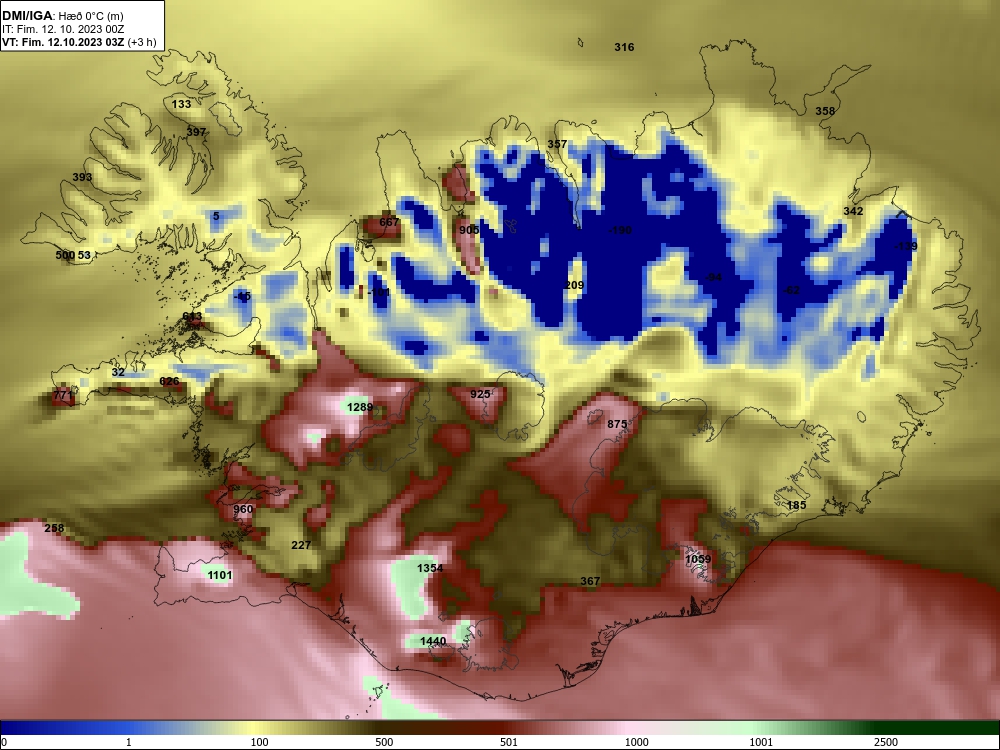Click the legend label 501
This screenshot has width=1000, height=750.
coord(508,742)
